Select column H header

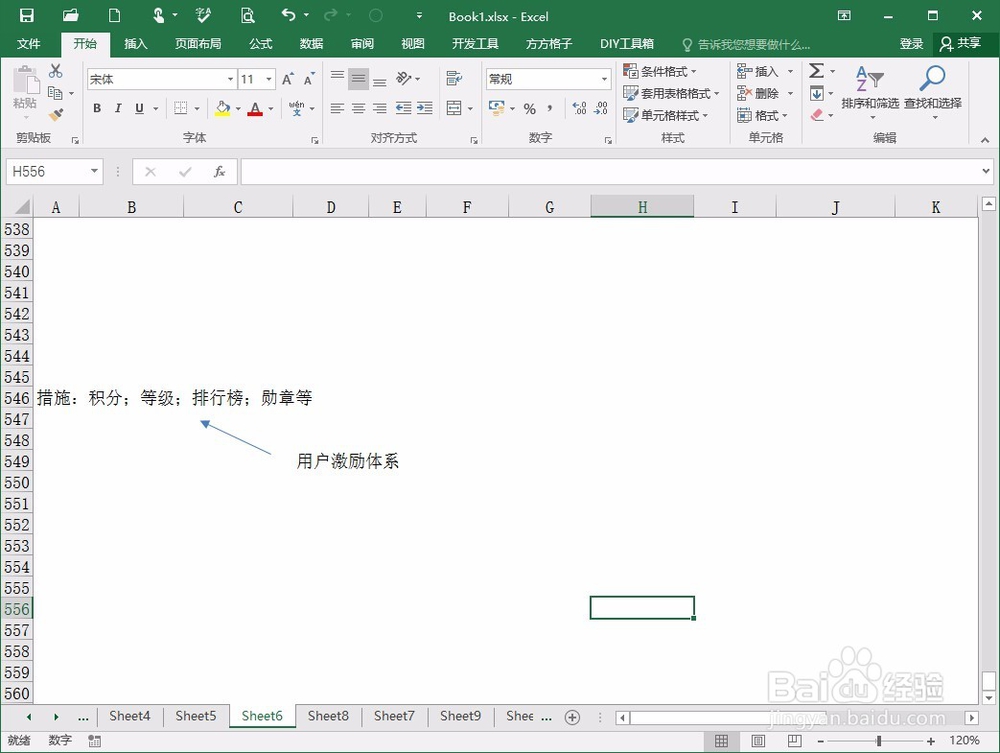tap(642, 207)
